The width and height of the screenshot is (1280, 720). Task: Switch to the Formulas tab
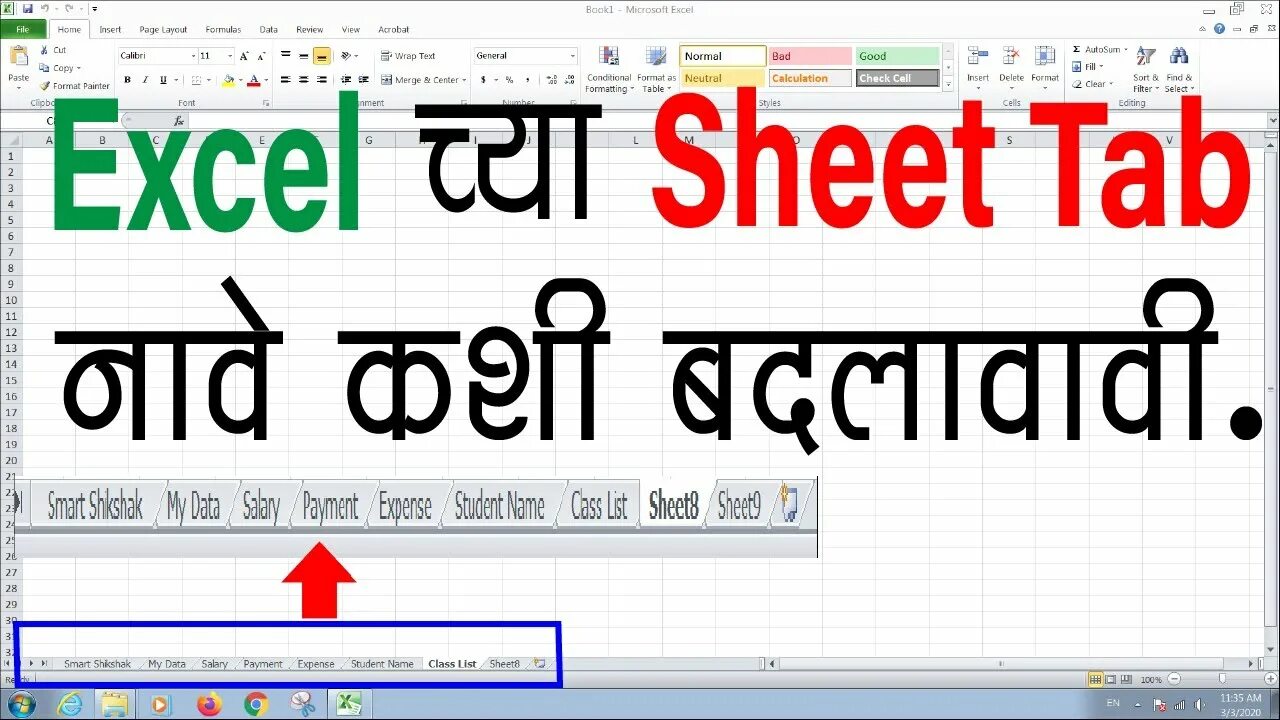click(223, 30)
